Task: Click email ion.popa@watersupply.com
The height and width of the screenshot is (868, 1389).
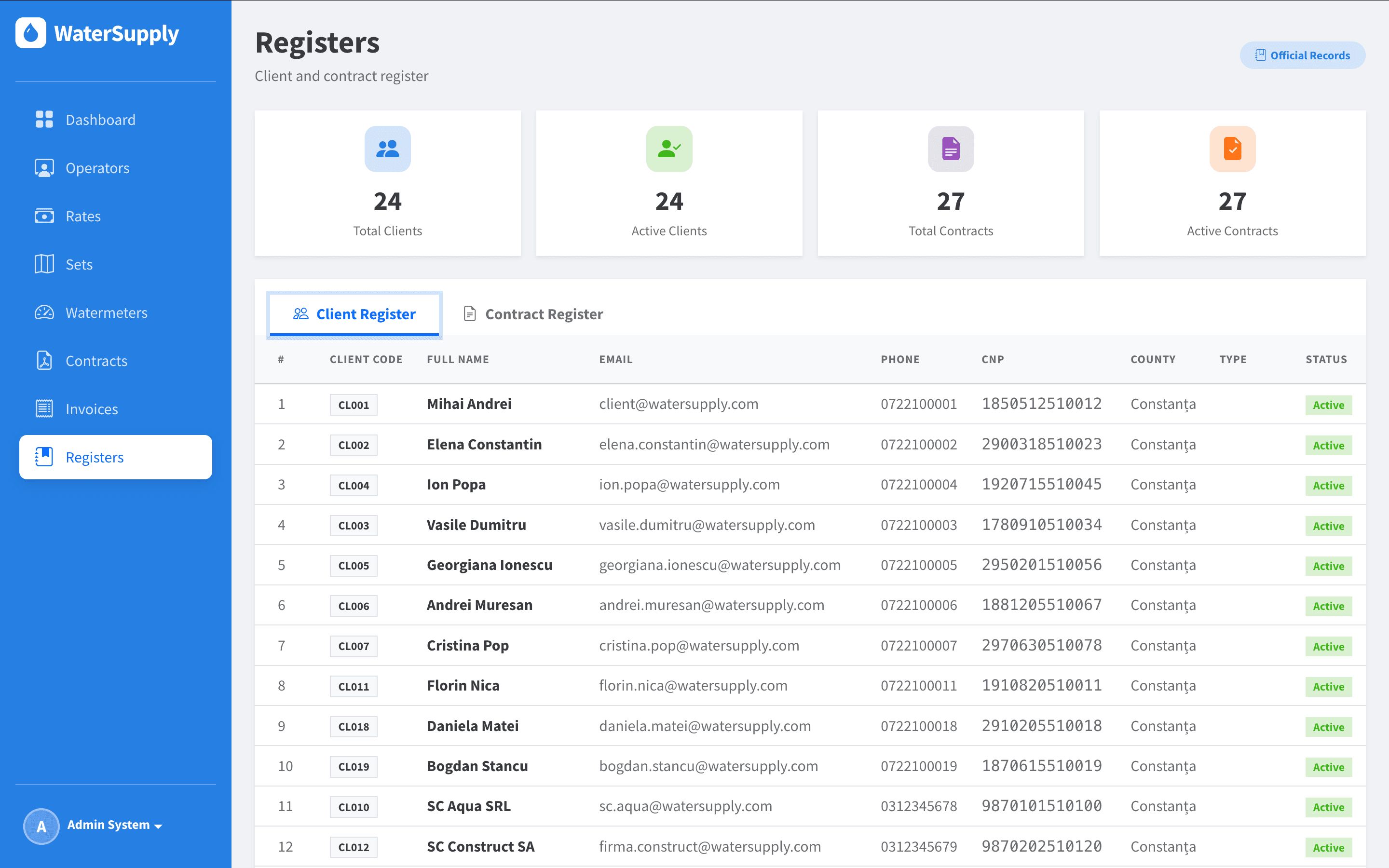Action: point(689,485)
